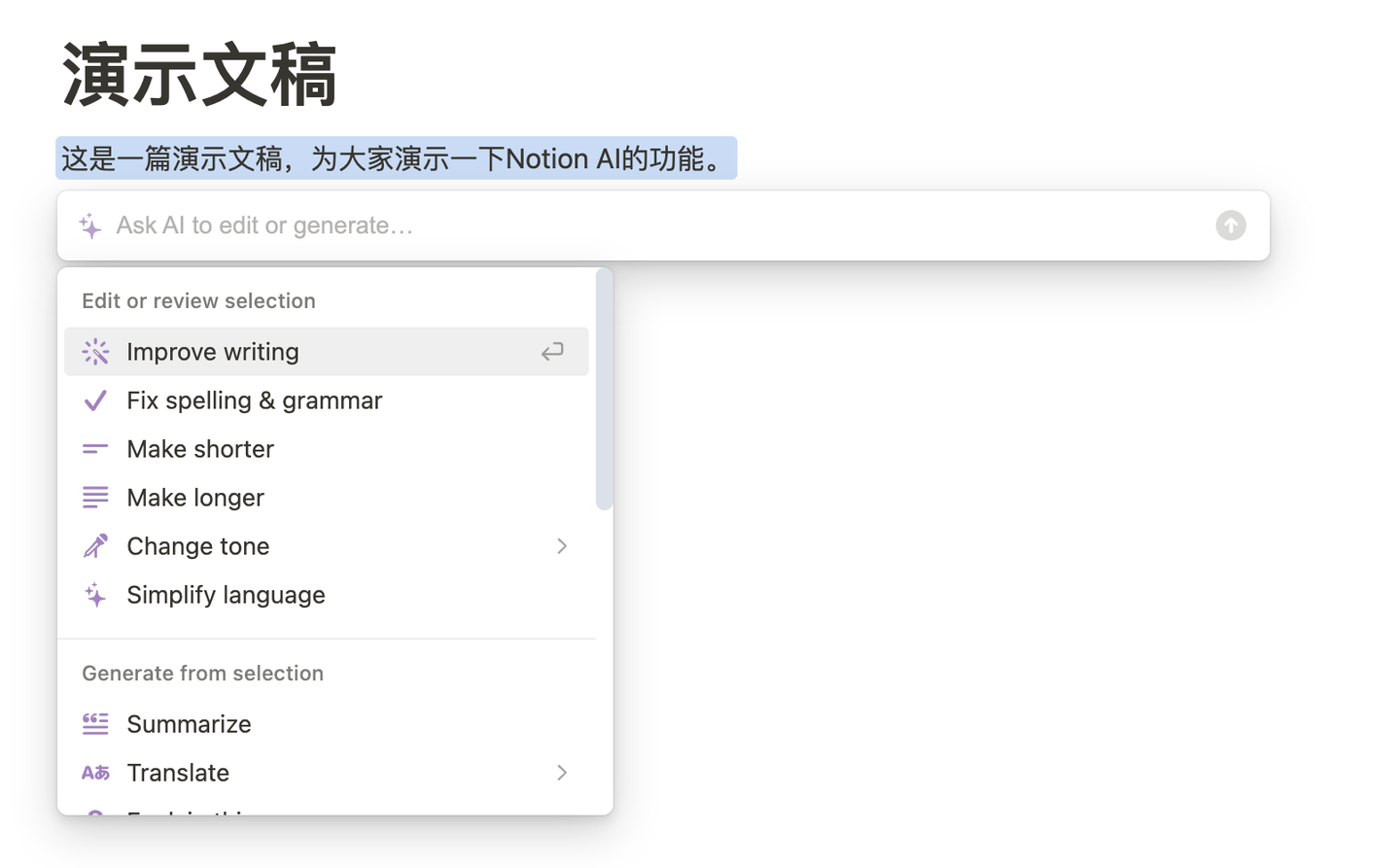Click the enter-key arrow icon on Improve writing
The height and width of the screenshot is (868, 1400).
click(x=552, y=352)
